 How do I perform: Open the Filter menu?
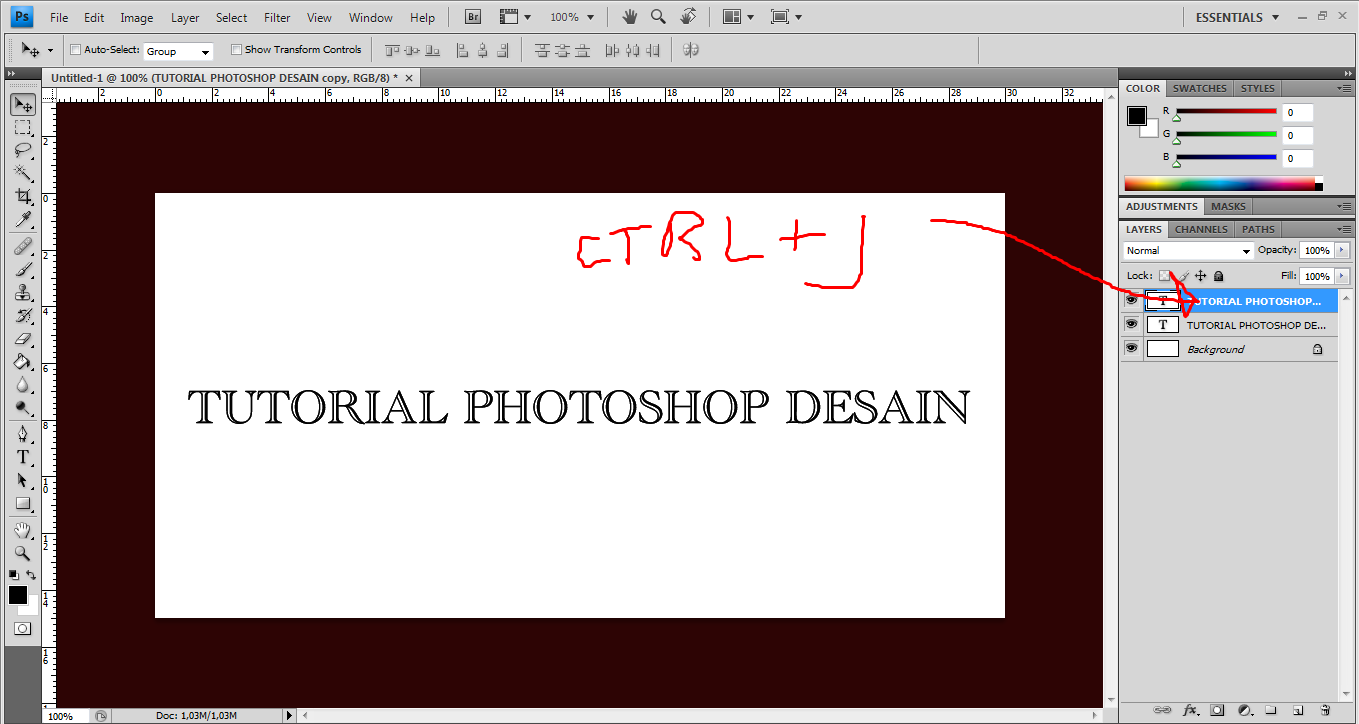[277, 18]
